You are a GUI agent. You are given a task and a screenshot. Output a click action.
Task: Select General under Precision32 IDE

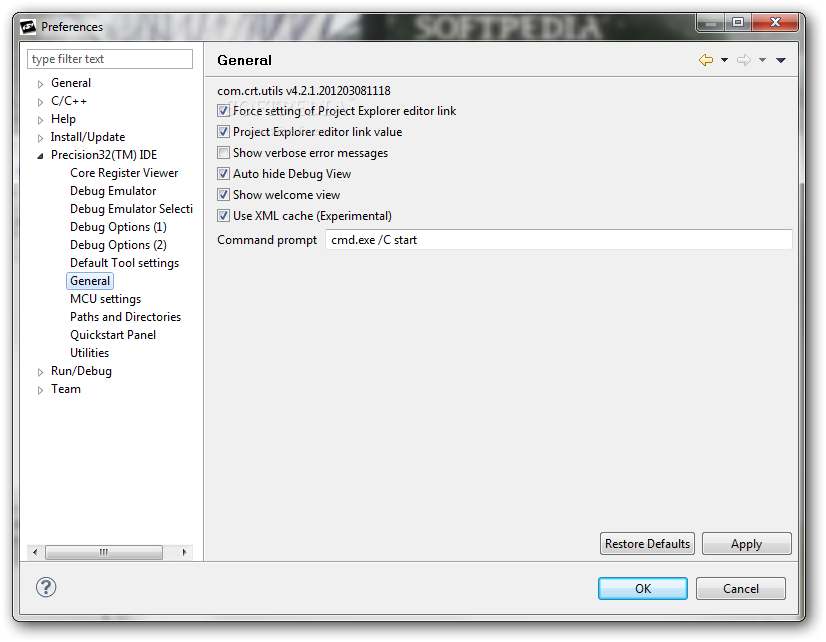click(90, 281)
